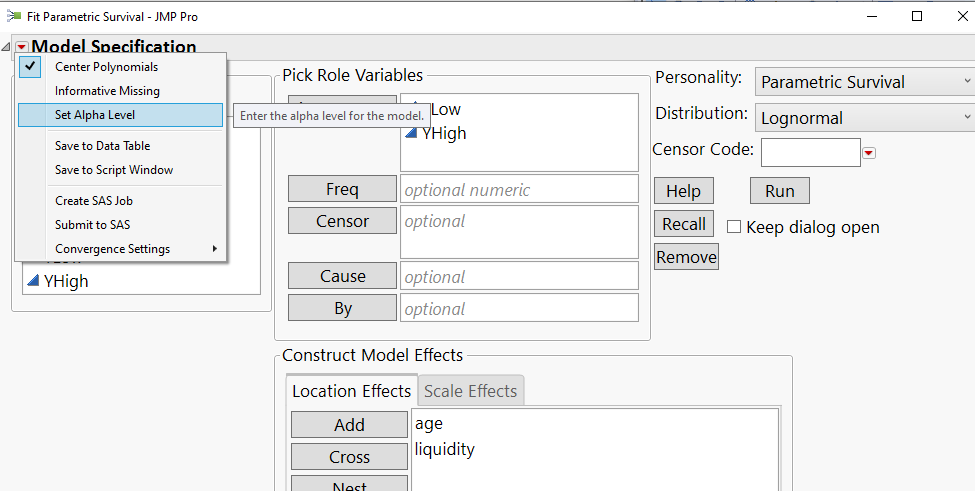Open Convergence Settings submenu

(121, 249)
